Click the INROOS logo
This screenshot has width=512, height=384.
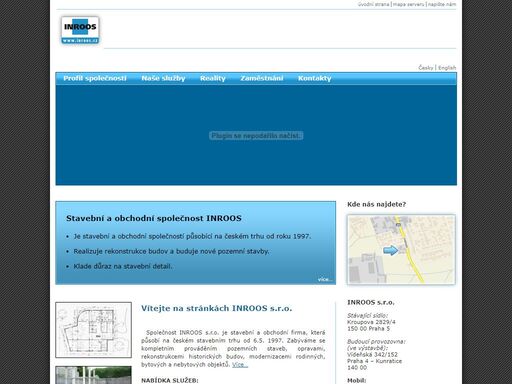[80, 30]
